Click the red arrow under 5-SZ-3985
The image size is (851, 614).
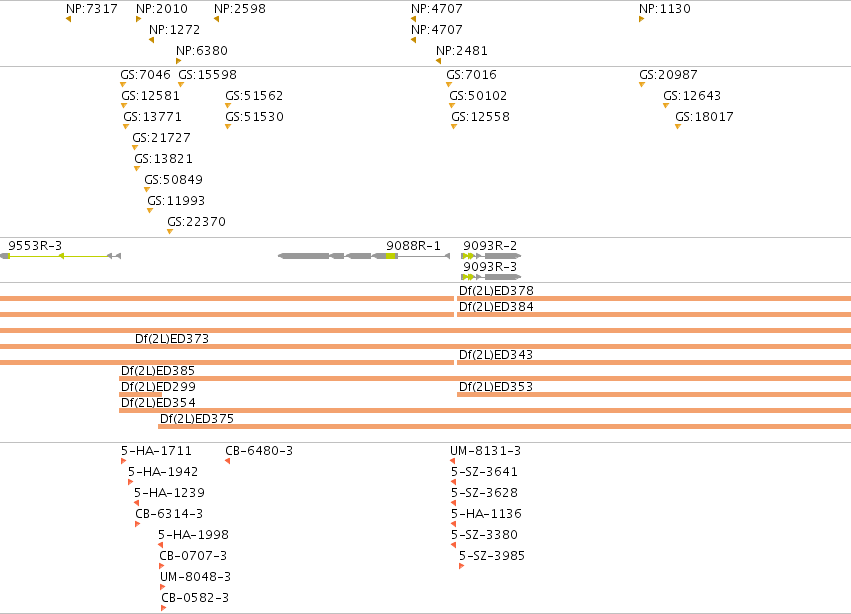click(x=461, y=566)
